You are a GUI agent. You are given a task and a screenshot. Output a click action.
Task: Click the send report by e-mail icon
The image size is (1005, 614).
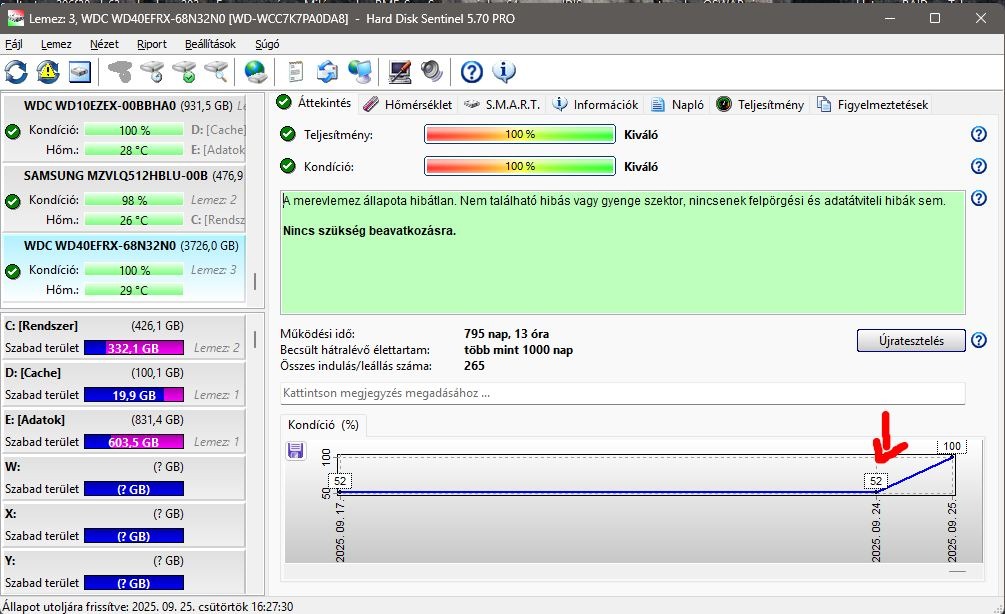[x=328, y=72]
